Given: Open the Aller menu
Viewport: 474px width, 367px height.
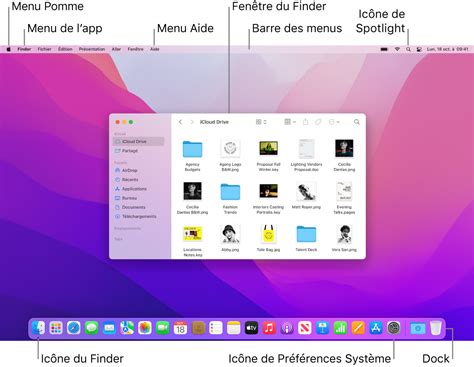Looking at the screenshot, I should point(116,49).
